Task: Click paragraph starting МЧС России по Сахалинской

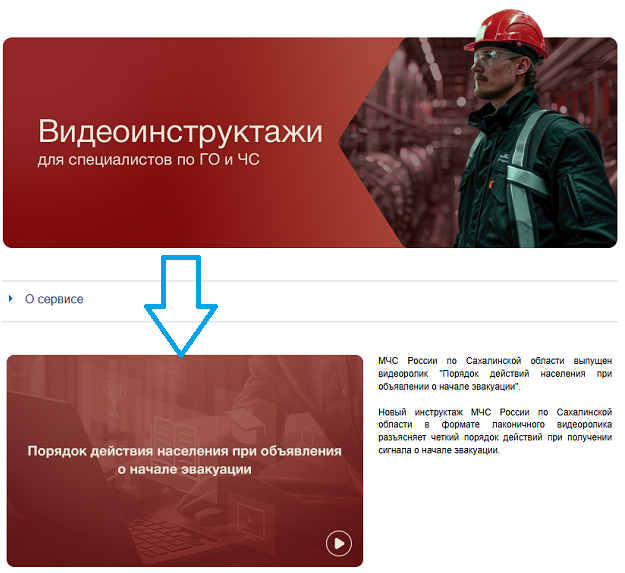Action: pos(495,372)
